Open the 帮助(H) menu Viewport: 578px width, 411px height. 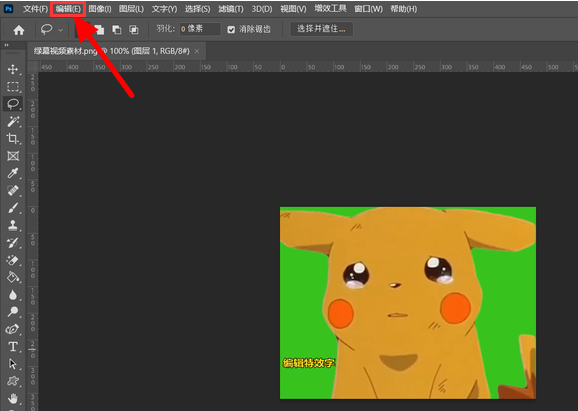(404, 9)
